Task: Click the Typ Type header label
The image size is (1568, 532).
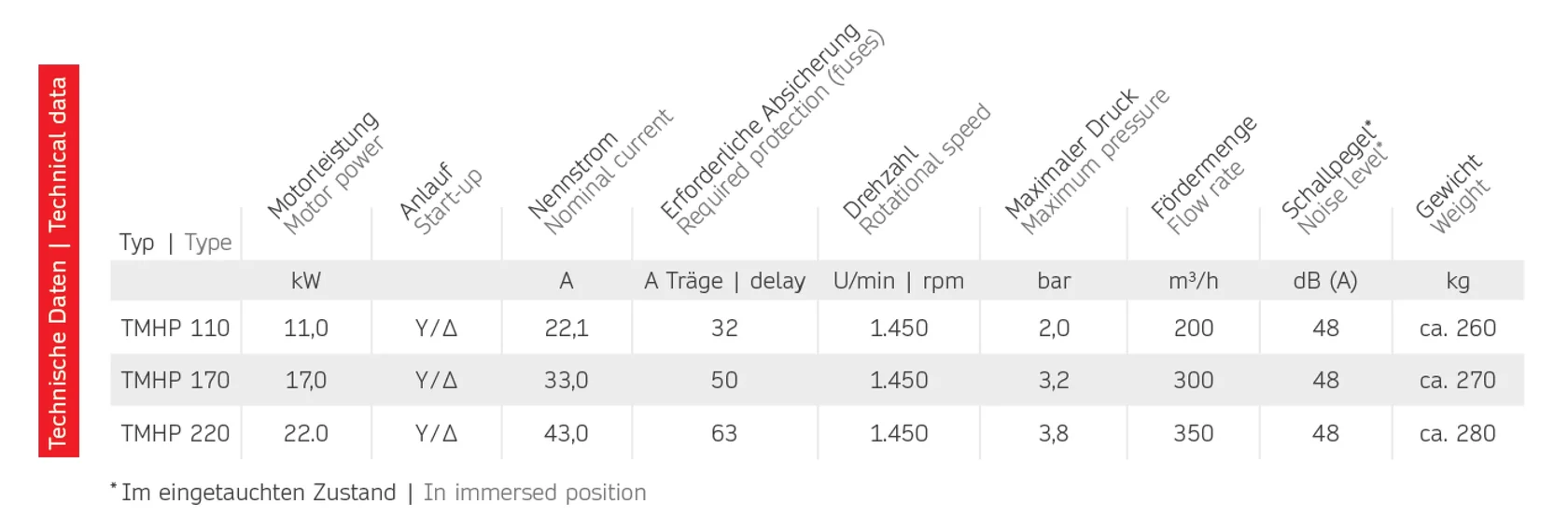Action: pyautogui.click(x=175, y=243)
